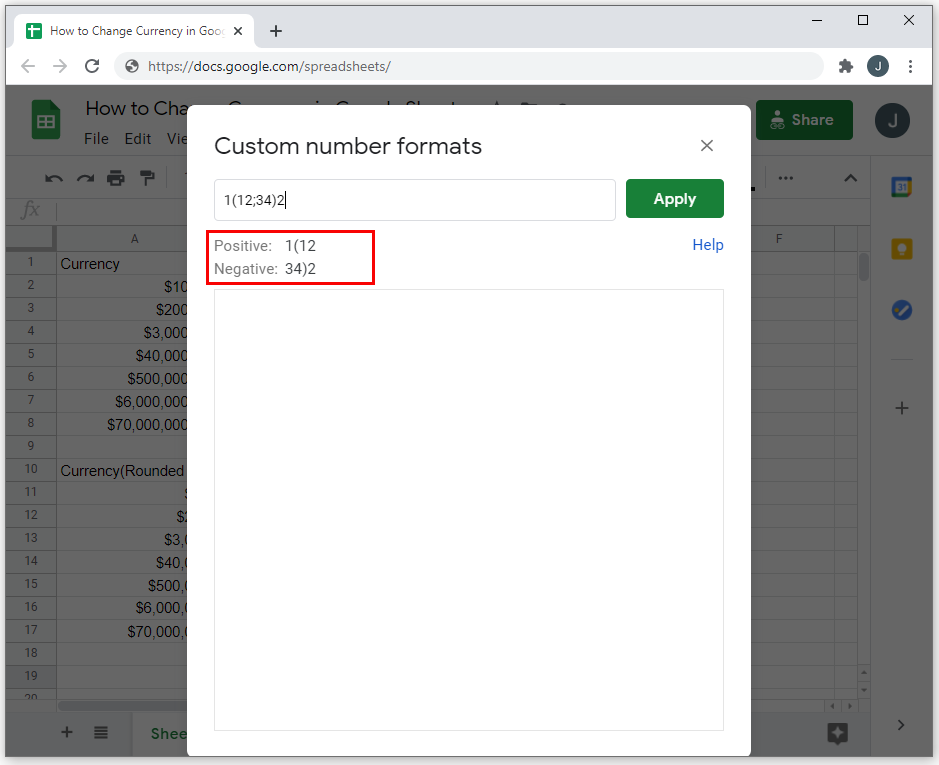The height and width of the screenshot is (765, 939).
Task: Collapse the toolbar with the chevron
Action: point(850,177)
